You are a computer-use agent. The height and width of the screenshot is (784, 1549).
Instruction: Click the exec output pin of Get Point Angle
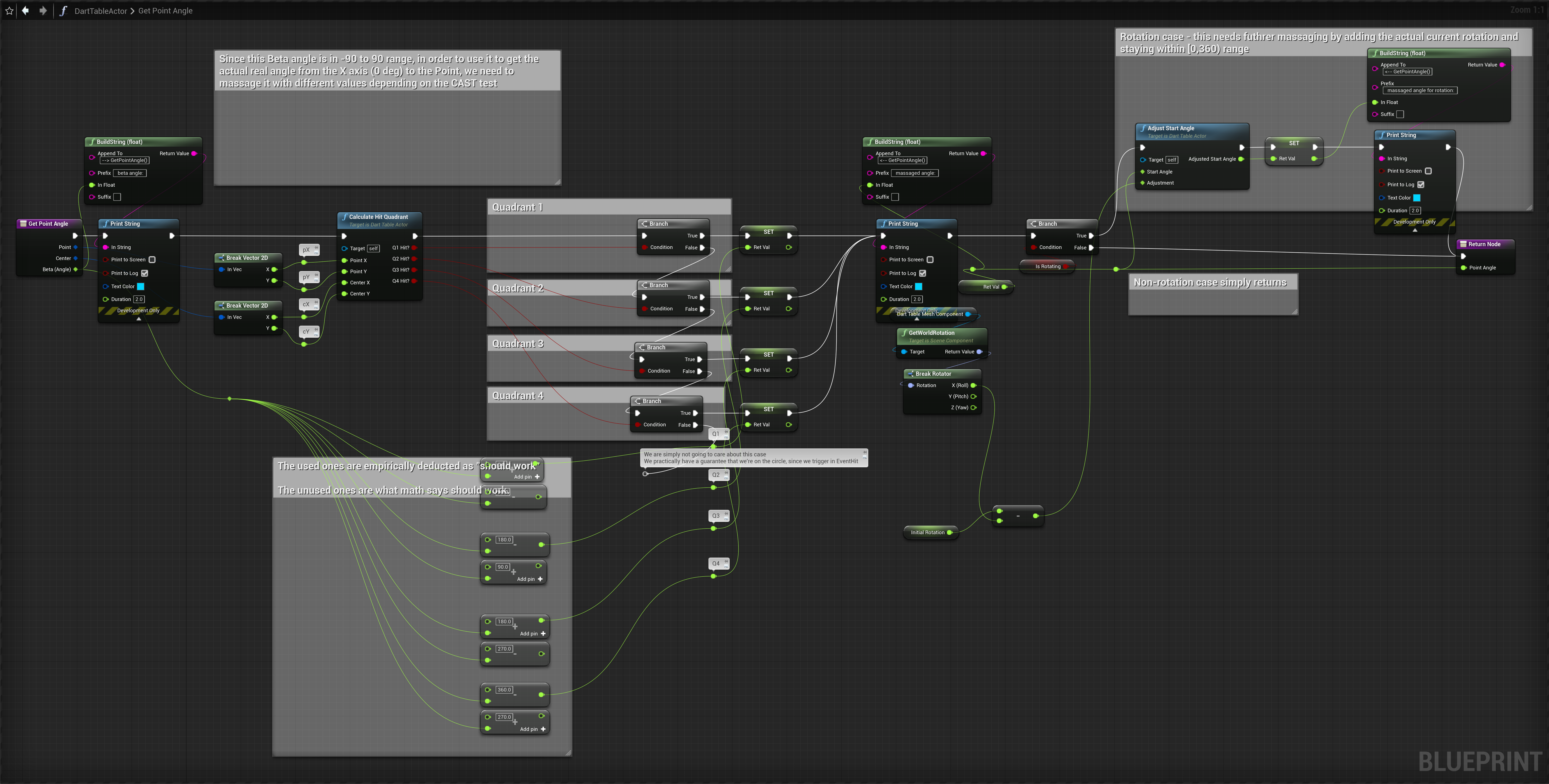(75, 236)
